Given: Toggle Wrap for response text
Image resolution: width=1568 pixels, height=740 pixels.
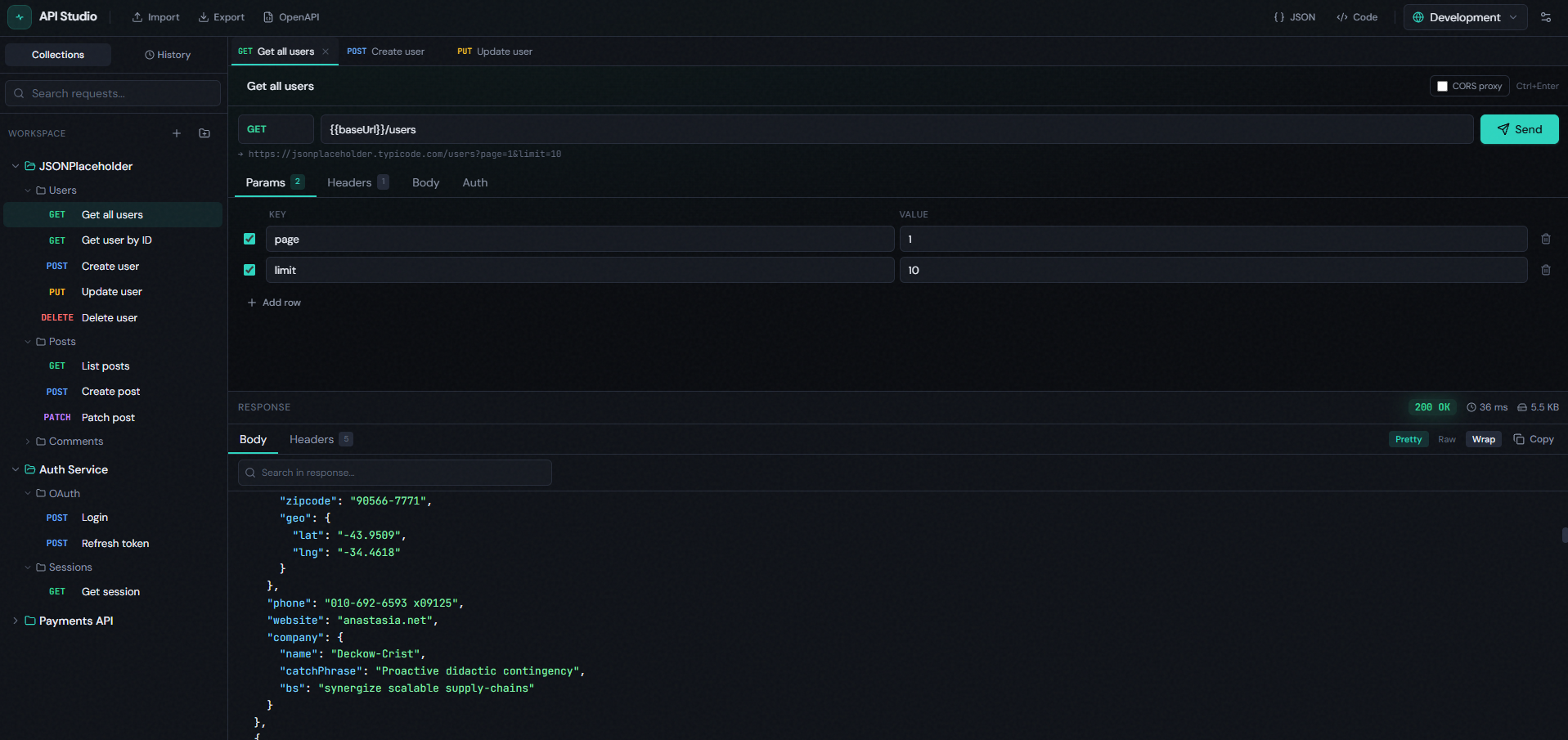Looking at the screenshot, I should click(x=1484, y=439).
